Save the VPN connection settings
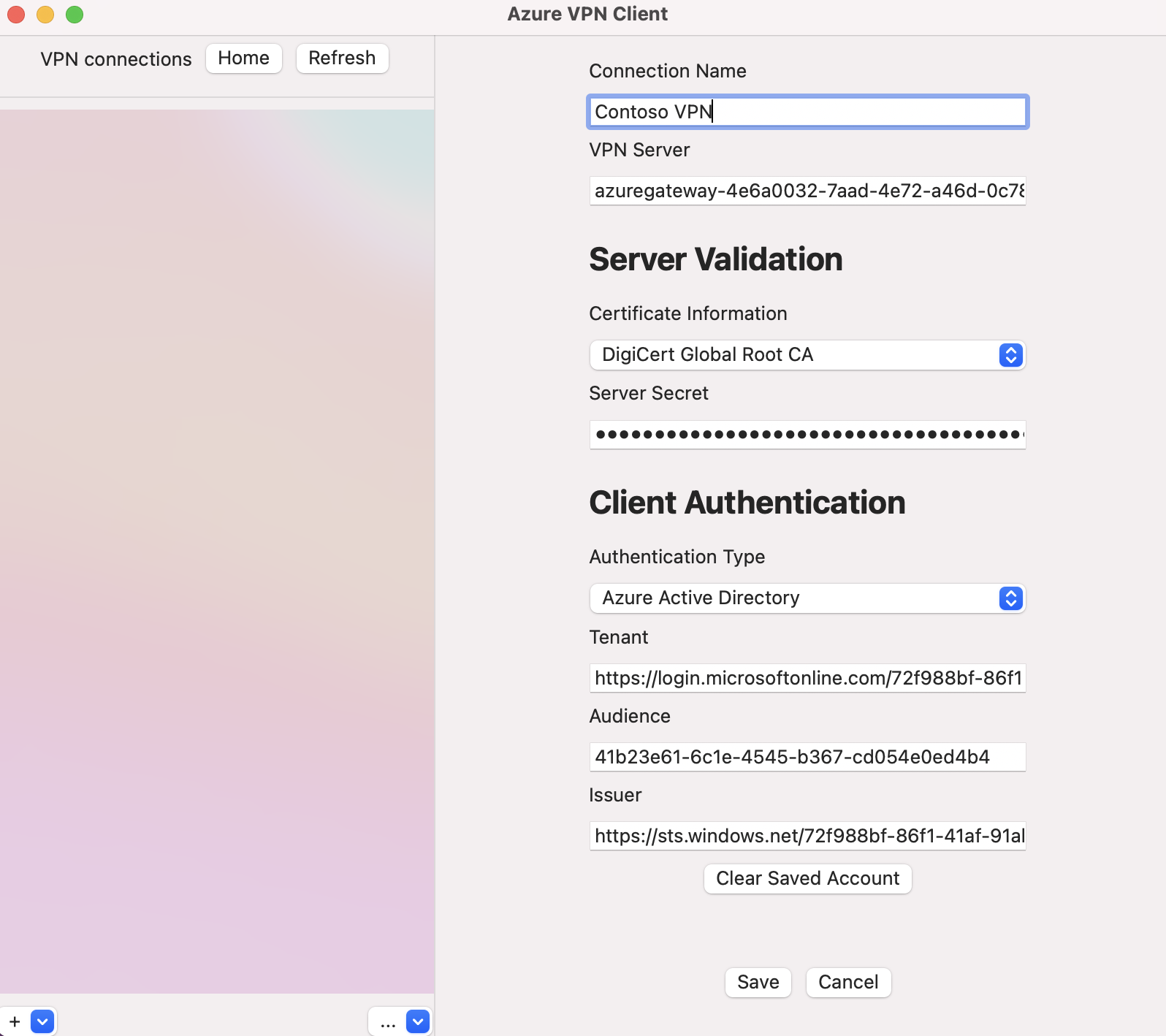1166x1036 pixels. click(758, 983)
